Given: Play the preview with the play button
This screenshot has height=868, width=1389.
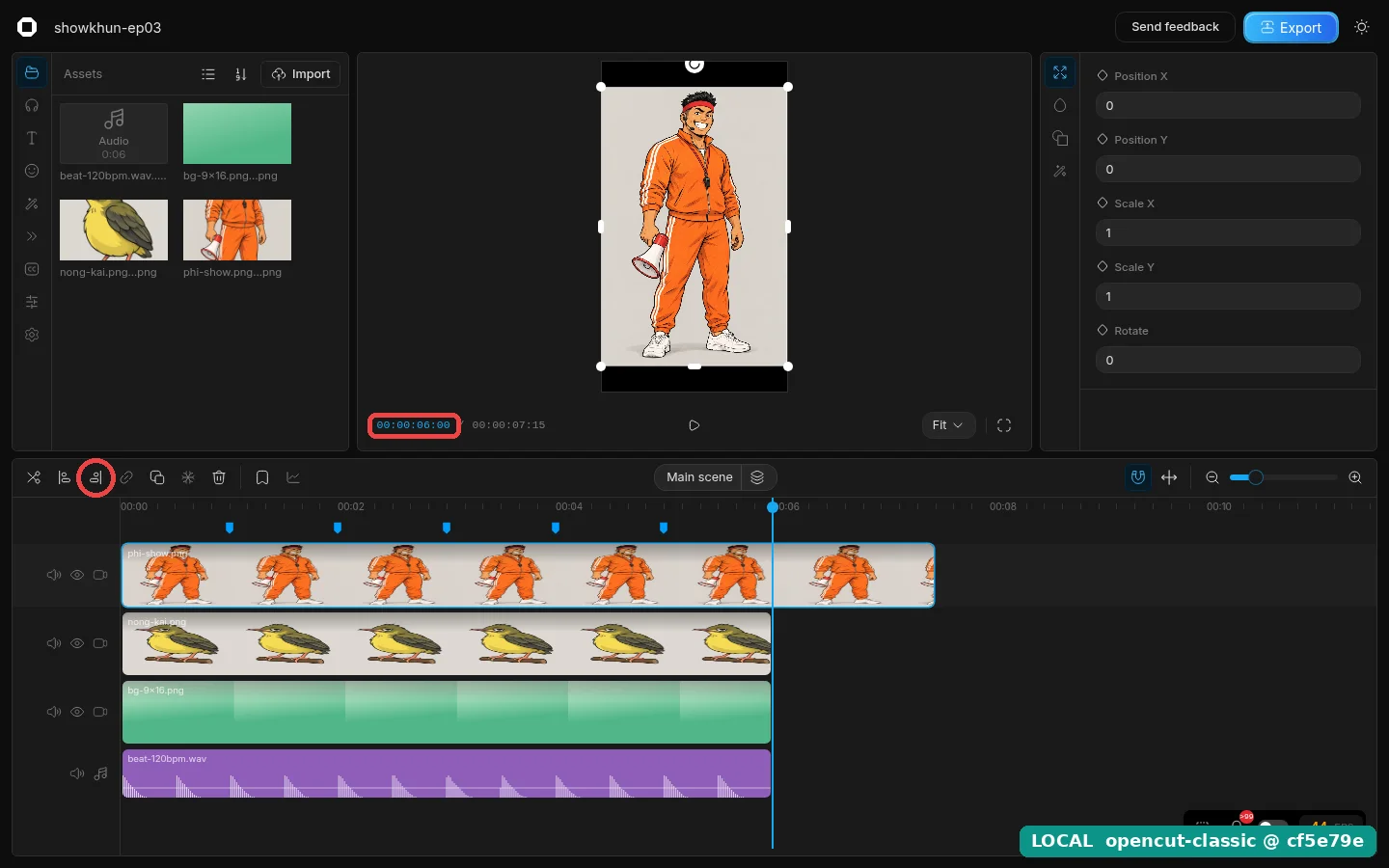Looking at the screenshot, I should coord(694,425).
